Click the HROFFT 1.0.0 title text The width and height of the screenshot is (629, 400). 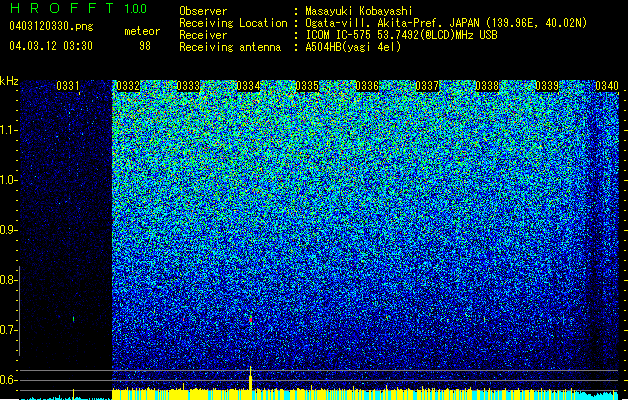[x=78, y=8]
